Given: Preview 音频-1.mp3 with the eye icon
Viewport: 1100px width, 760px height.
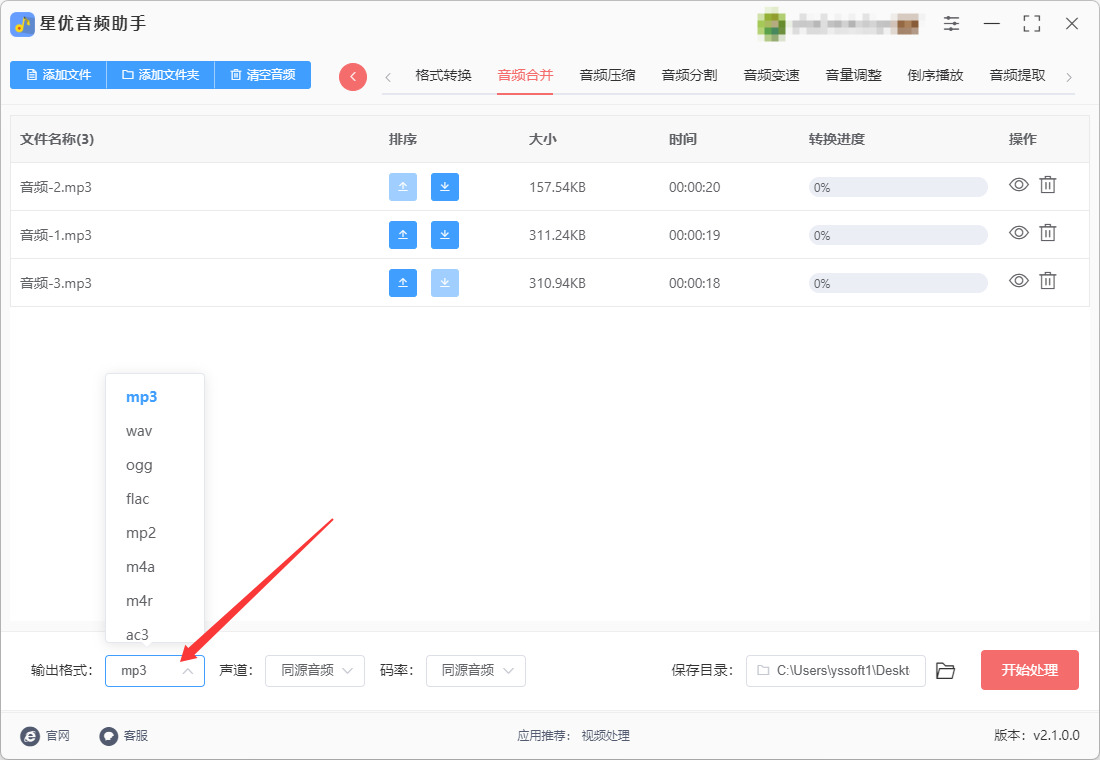Looking at the screenshot, I should [x=1019, y=232].
